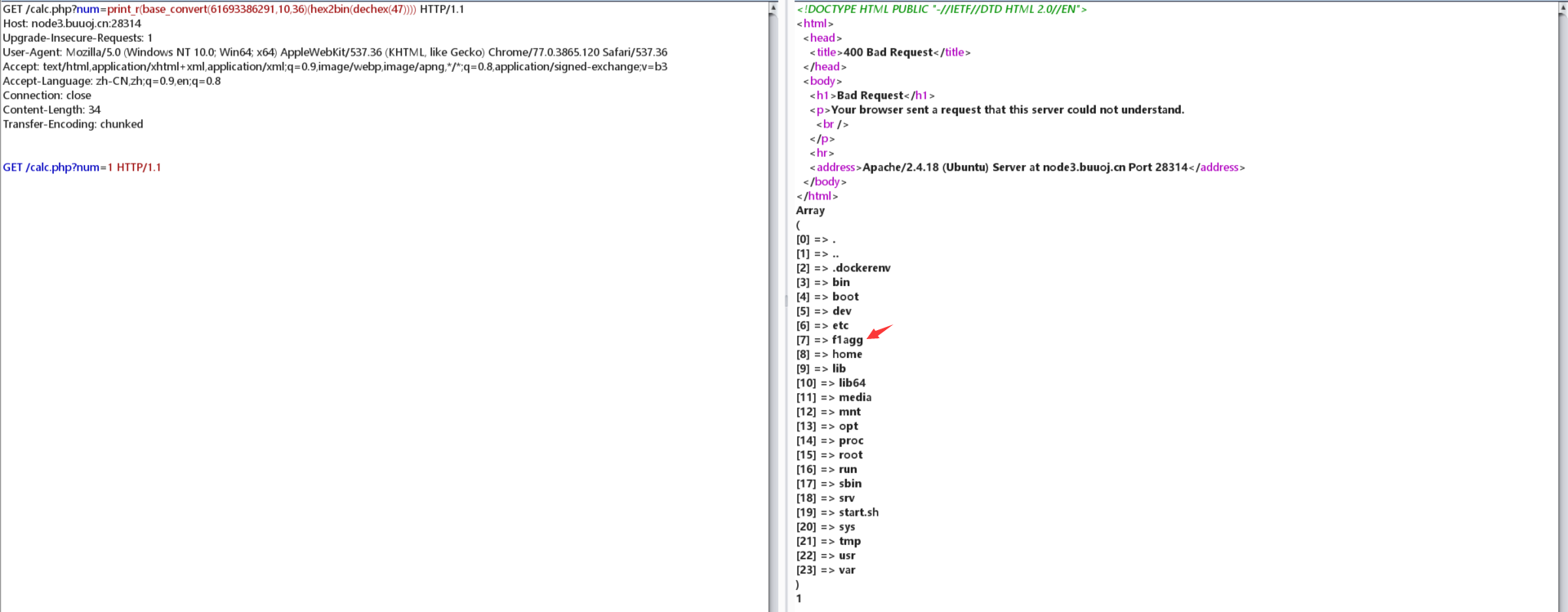Click the [18] => srv entry

point(826,498)
